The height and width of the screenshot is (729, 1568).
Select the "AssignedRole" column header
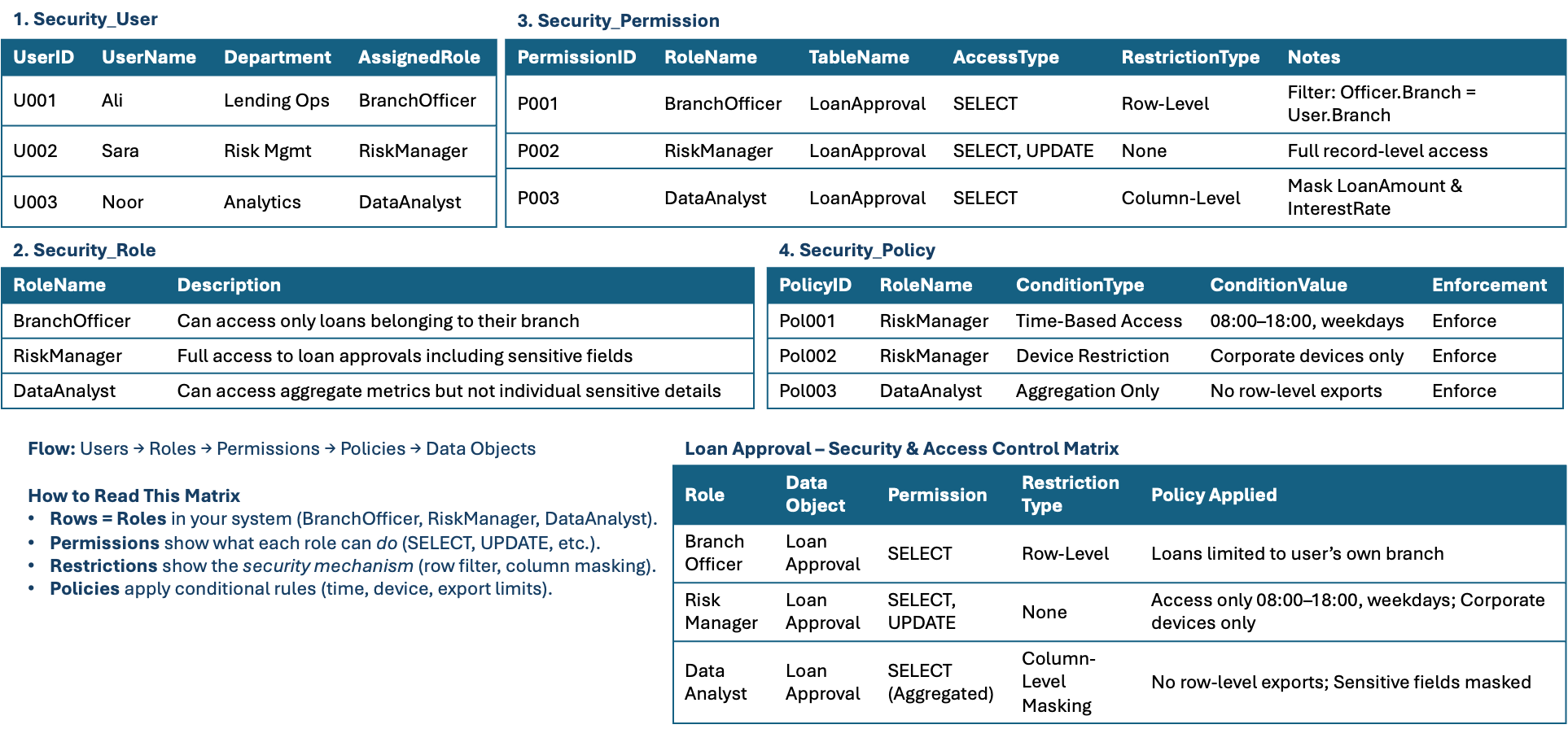pos(419,57)
